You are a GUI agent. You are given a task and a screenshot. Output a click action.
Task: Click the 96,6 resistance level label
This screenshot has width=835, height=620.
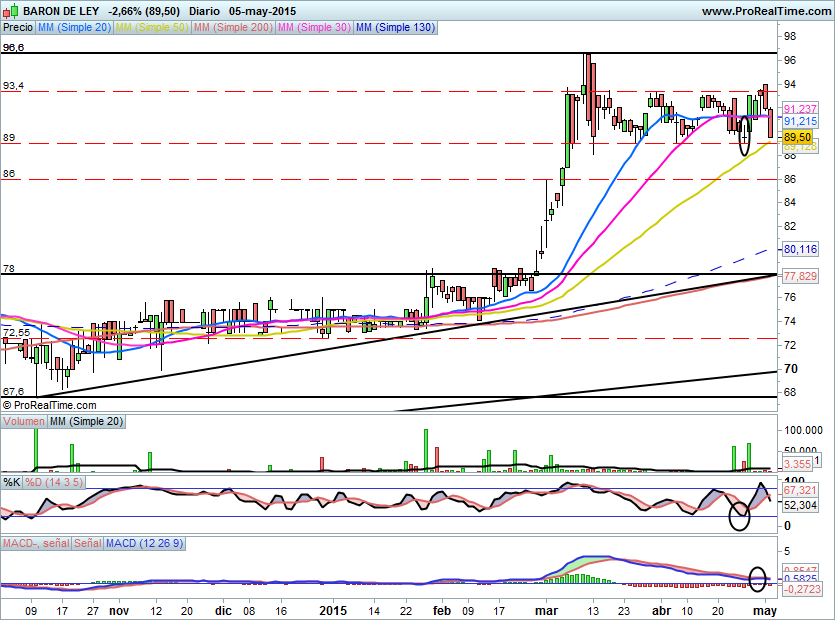pos(13,48)
